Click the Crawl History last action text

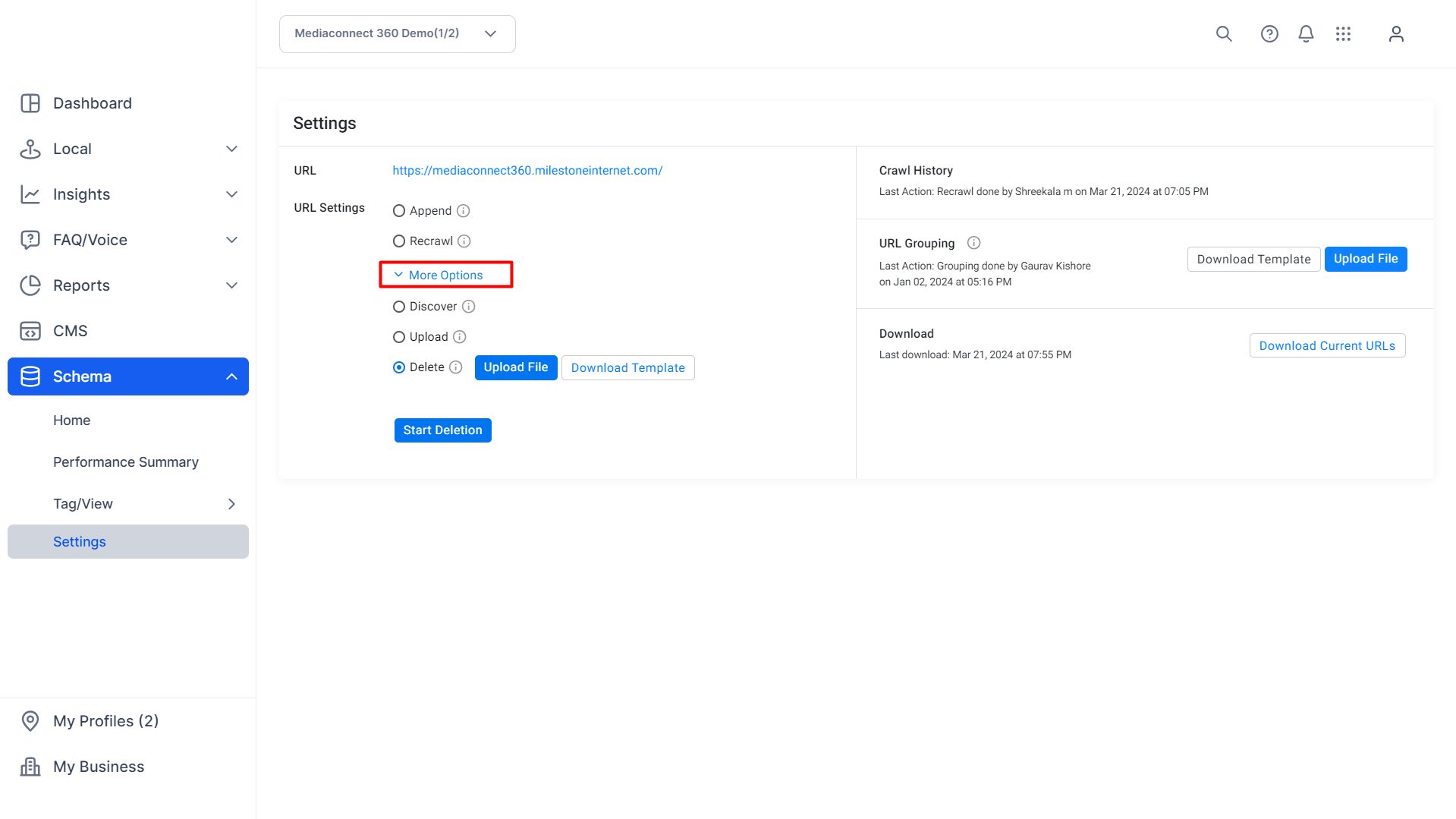pyautogui.click(x=1044, y=192)
